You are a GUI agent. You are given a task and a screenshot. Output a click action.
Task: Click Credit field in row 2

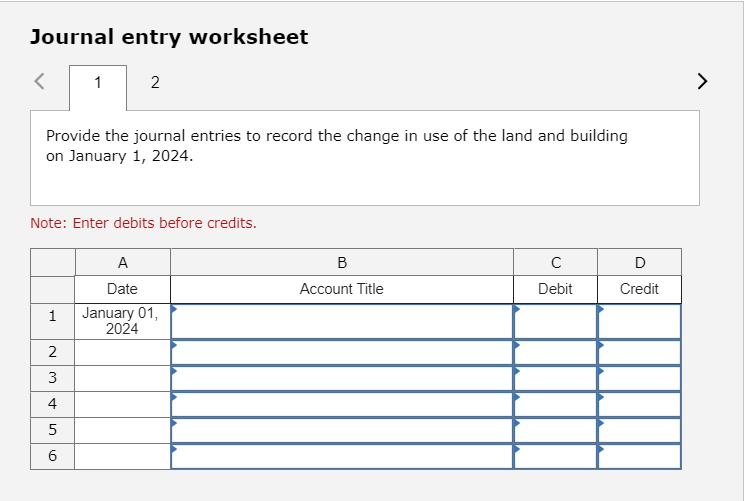tap(639, 353)
